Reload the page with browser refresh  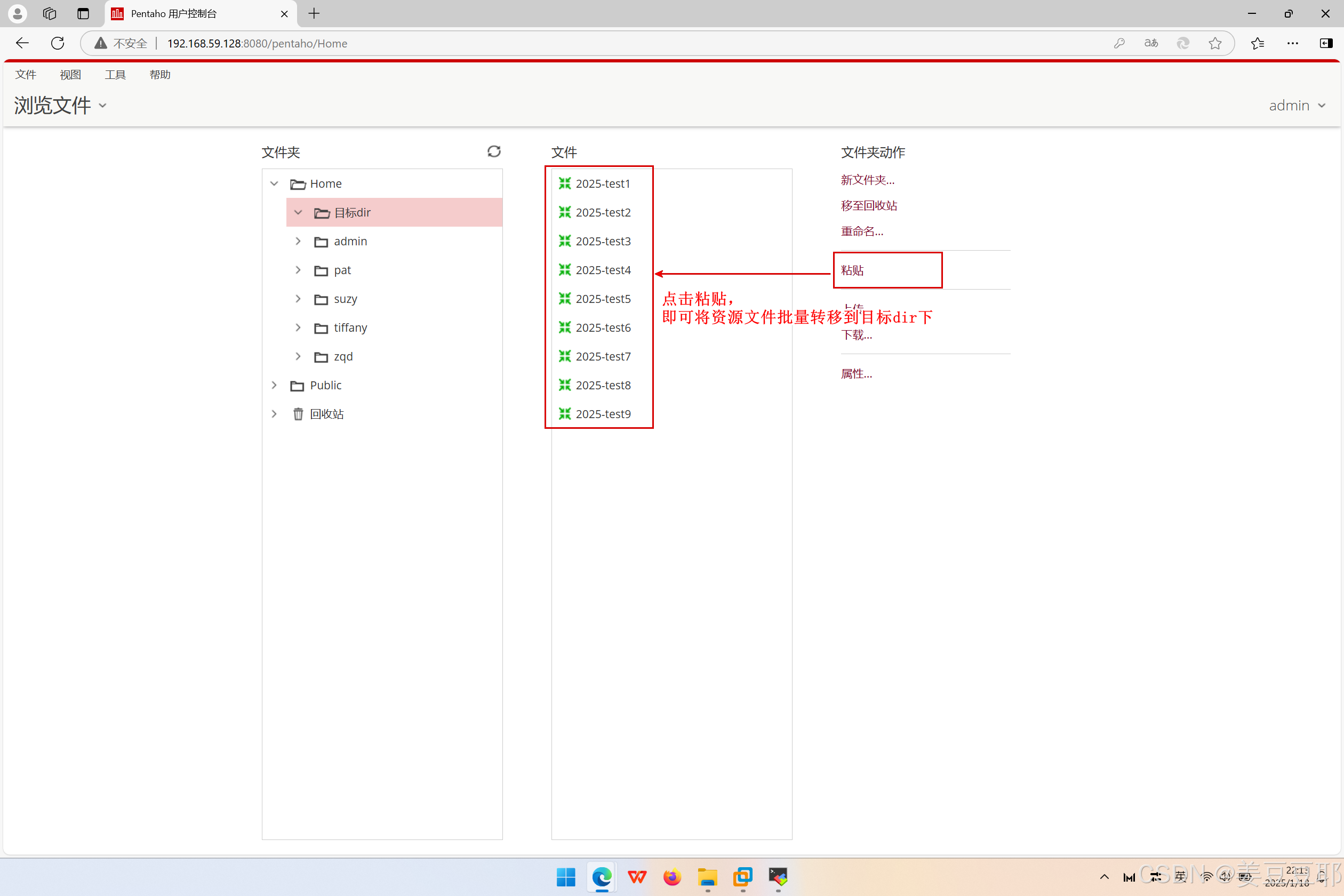[x=58, y=43]
